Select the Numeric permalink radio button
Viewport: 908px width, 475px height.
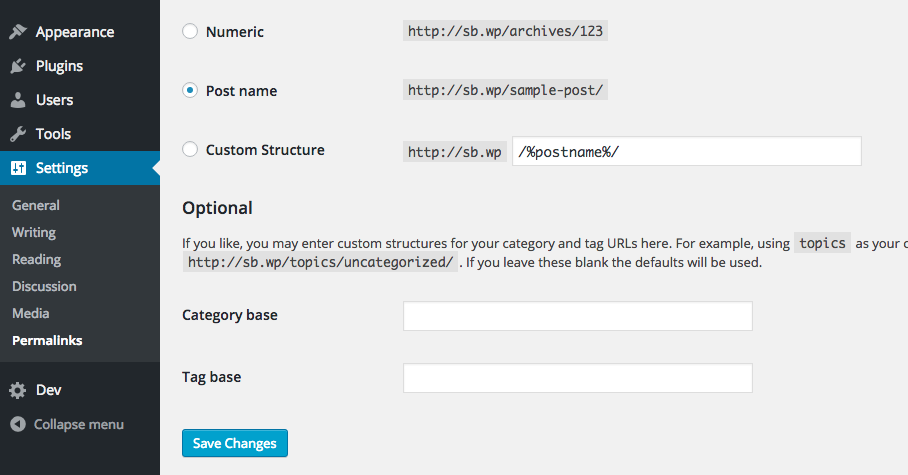[x=190, y=31]
